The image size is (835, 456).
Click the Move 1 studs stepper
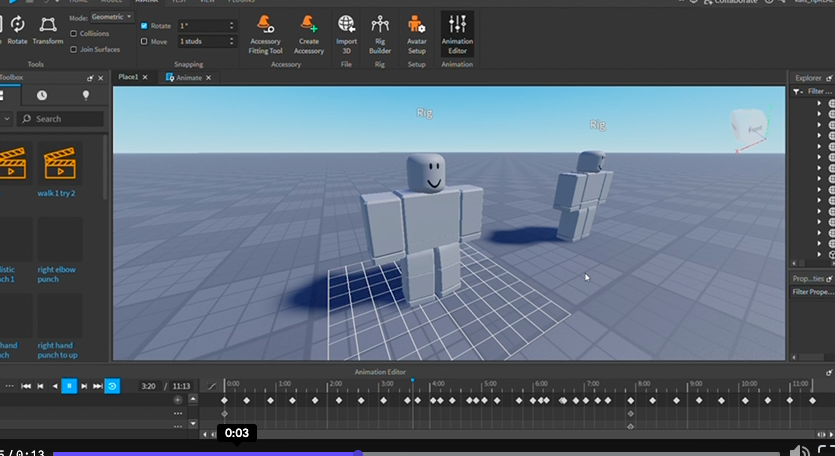(x=231, y=42)
